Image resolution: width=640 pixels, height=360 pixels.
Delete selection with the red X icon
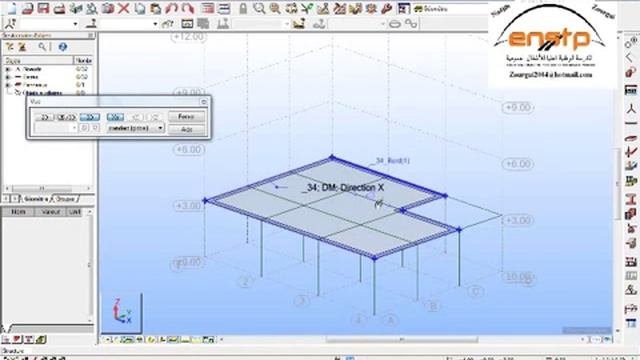[x=124, y=8]
